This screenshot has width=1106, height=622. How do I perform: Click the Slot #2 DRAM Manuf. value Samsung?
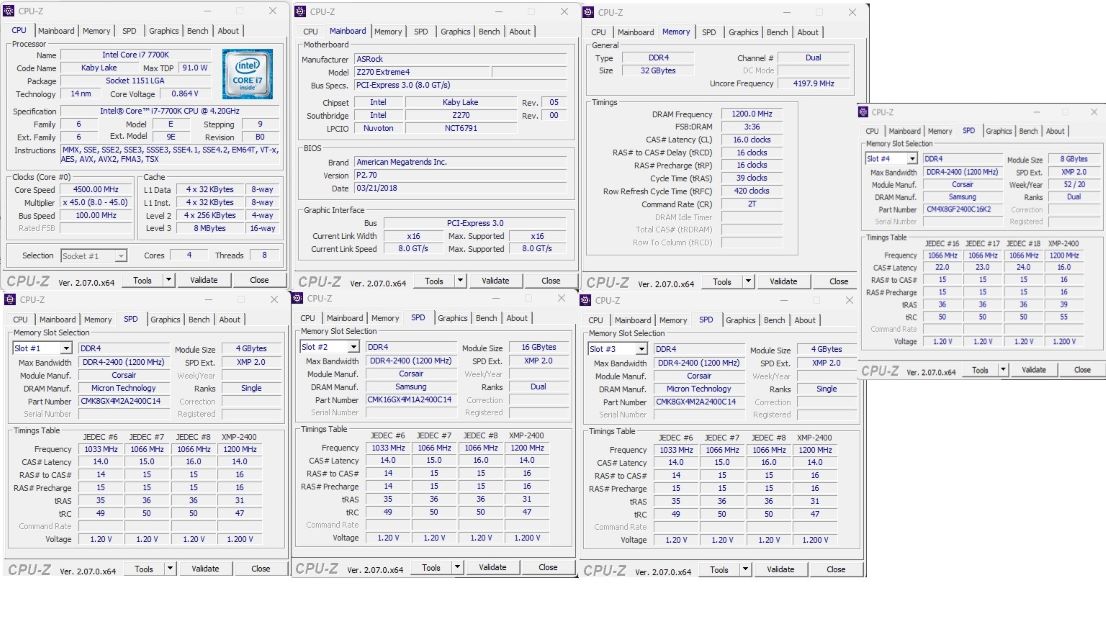[411, 386]
